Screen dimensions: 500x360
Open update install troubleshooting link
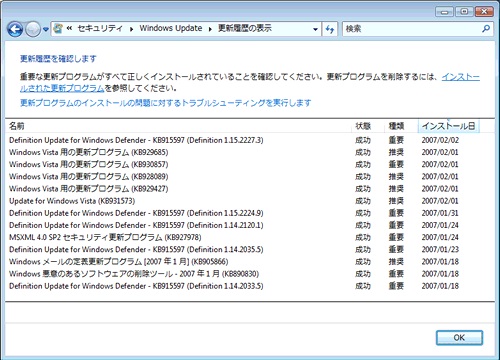[166, 103]
